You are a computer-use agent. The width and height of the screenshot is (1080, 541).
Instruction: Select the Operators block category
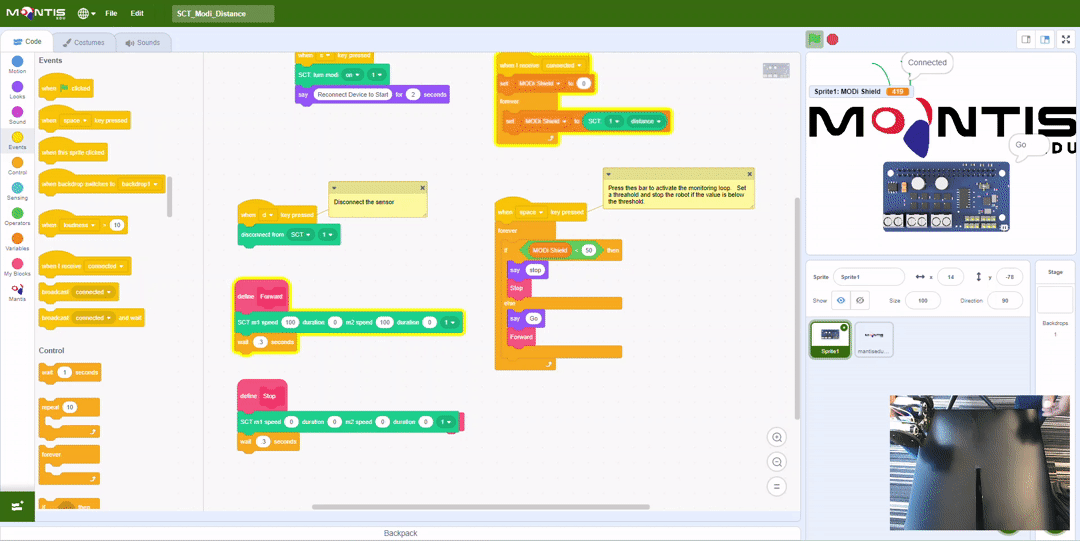point(17,217)
